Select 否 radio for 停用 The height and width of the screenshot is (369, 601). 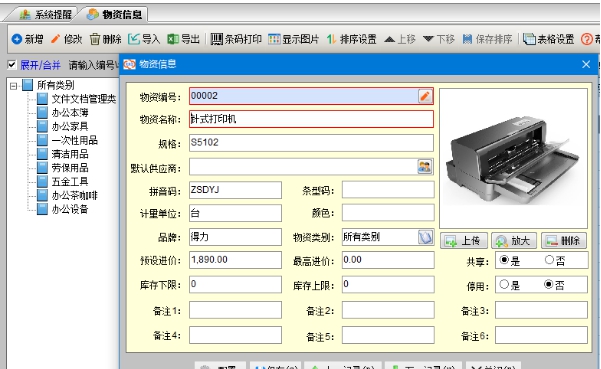(x=549, y=285)
